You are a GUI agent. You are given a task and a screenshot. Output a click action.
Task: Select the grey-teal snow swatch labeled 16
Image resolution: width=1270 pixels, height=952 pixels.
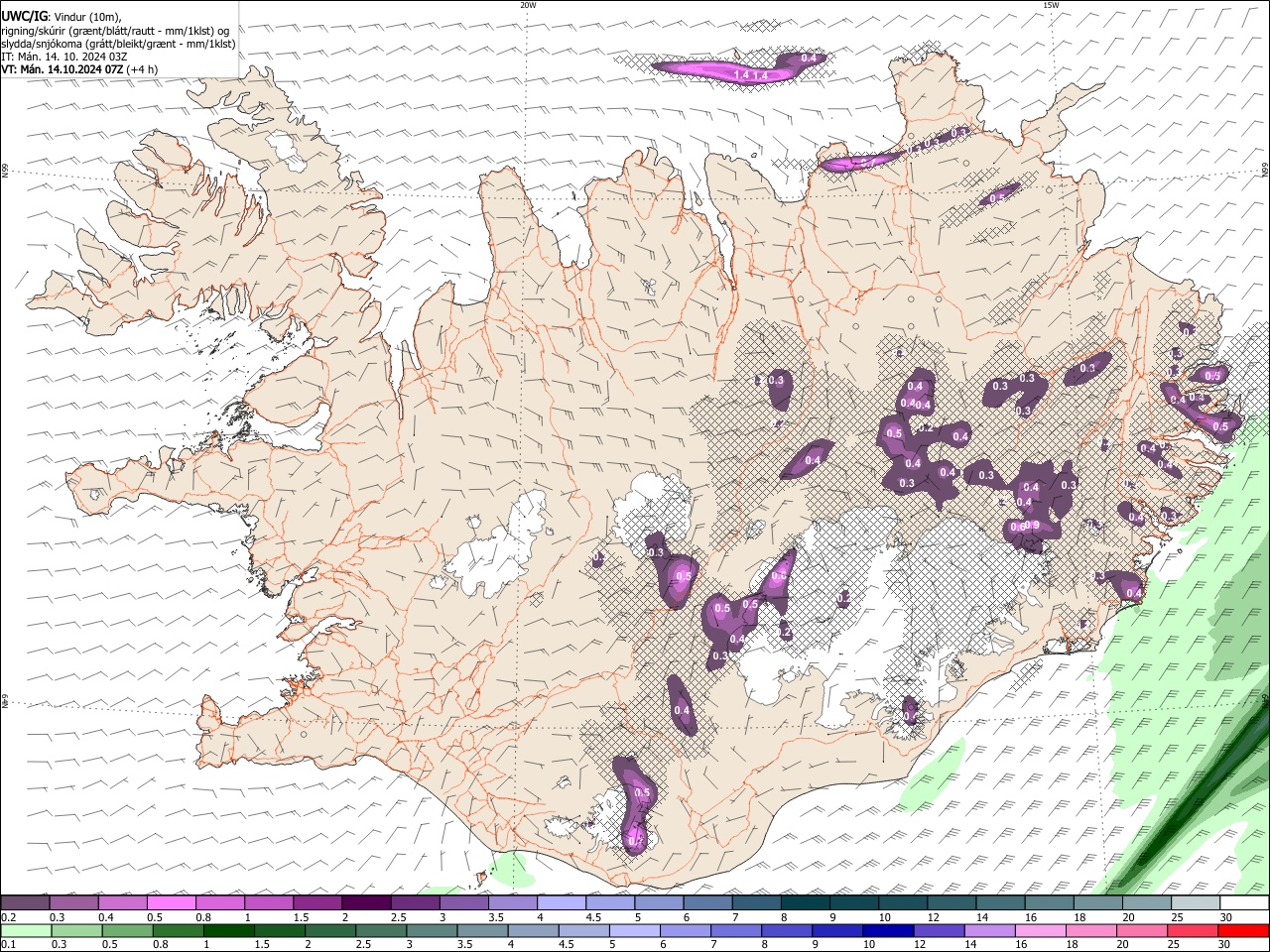[x=1049, y=902]
